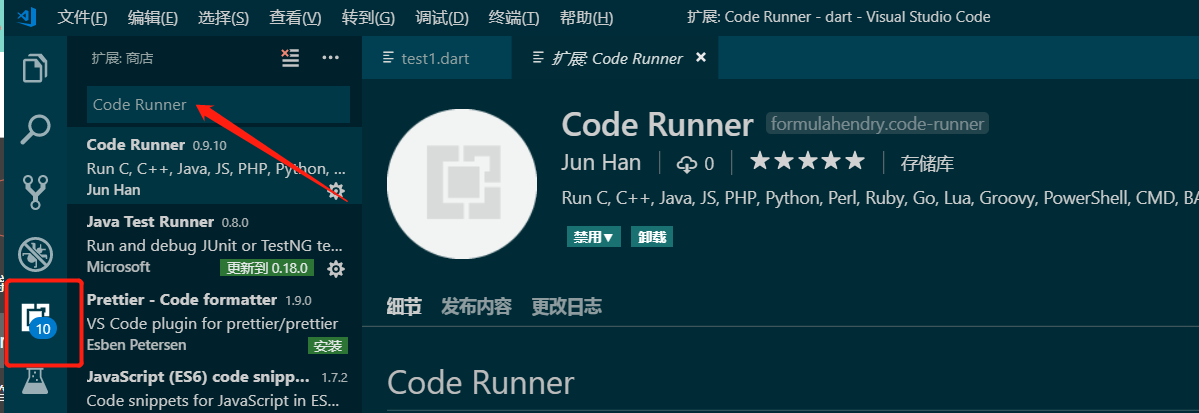The width and height of the screenshot is (1199, 413).
Task: Open the Debug view in activity bar
Action: point(36,253)
